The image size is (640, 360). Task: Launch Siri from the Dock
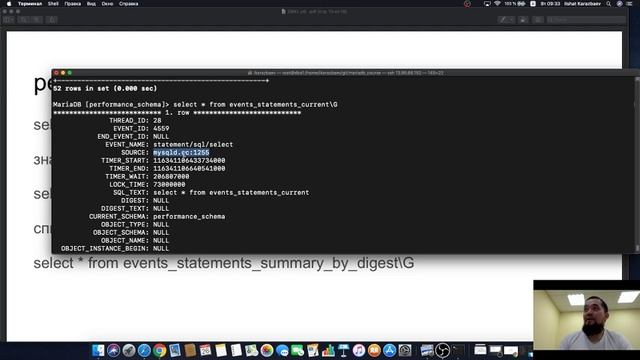click(x=113, y=350)
